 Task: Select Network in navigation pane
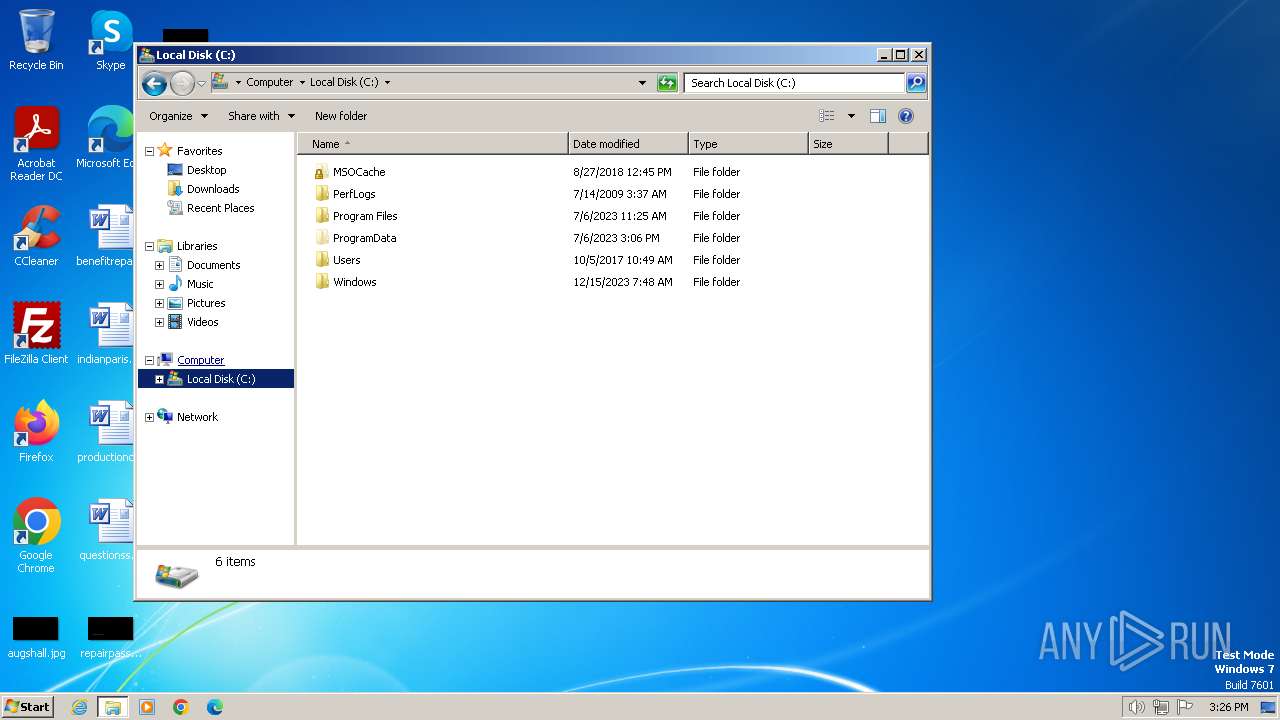point(197,417)
